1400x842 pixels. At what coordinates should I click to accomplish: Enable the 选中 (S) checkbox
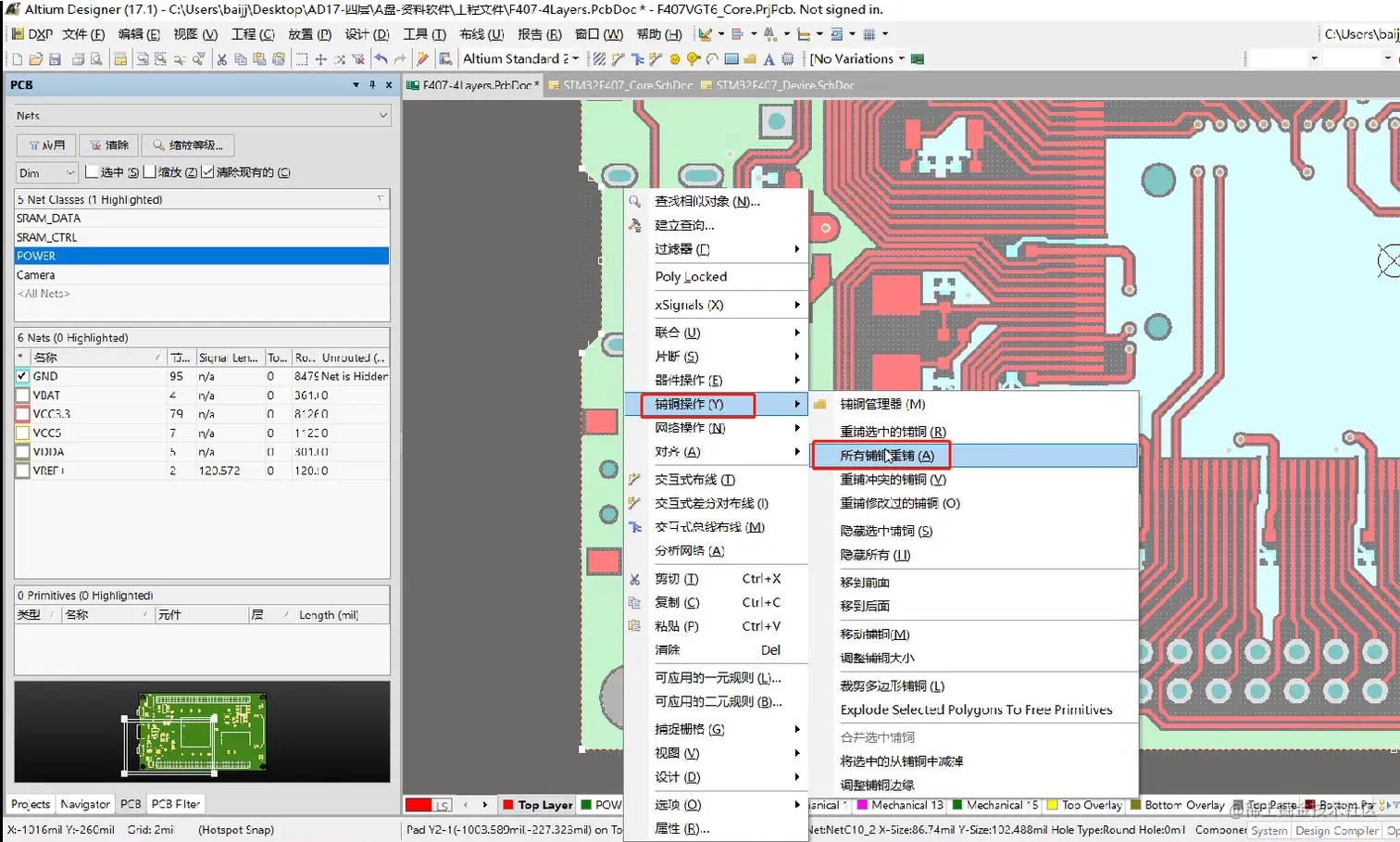pos(92,172)
